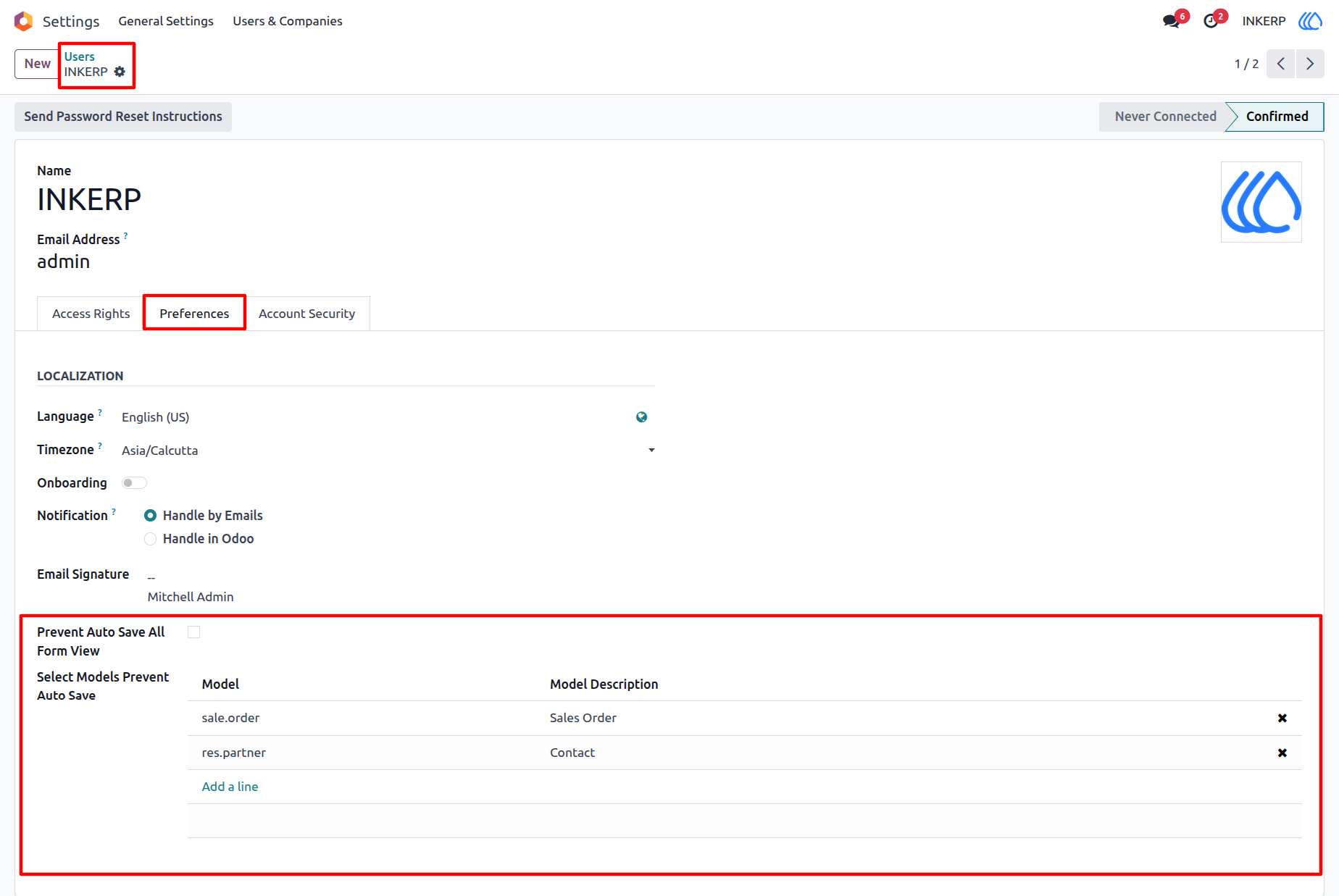Viewport: 1339px width, 896px height.
Task: Go to previous user record
Action: (x=1281, y=64)
